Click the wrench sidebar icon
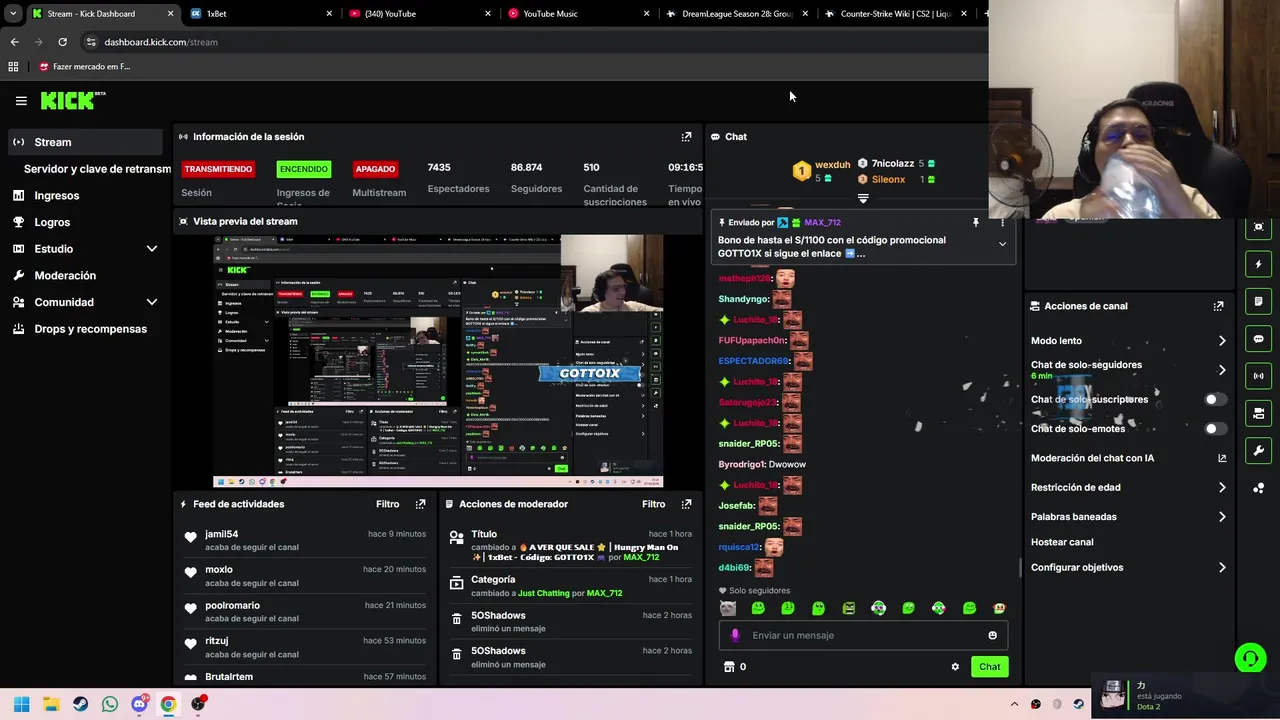The width and height of the screenshot is (1280, 720). click(1258, 450)
